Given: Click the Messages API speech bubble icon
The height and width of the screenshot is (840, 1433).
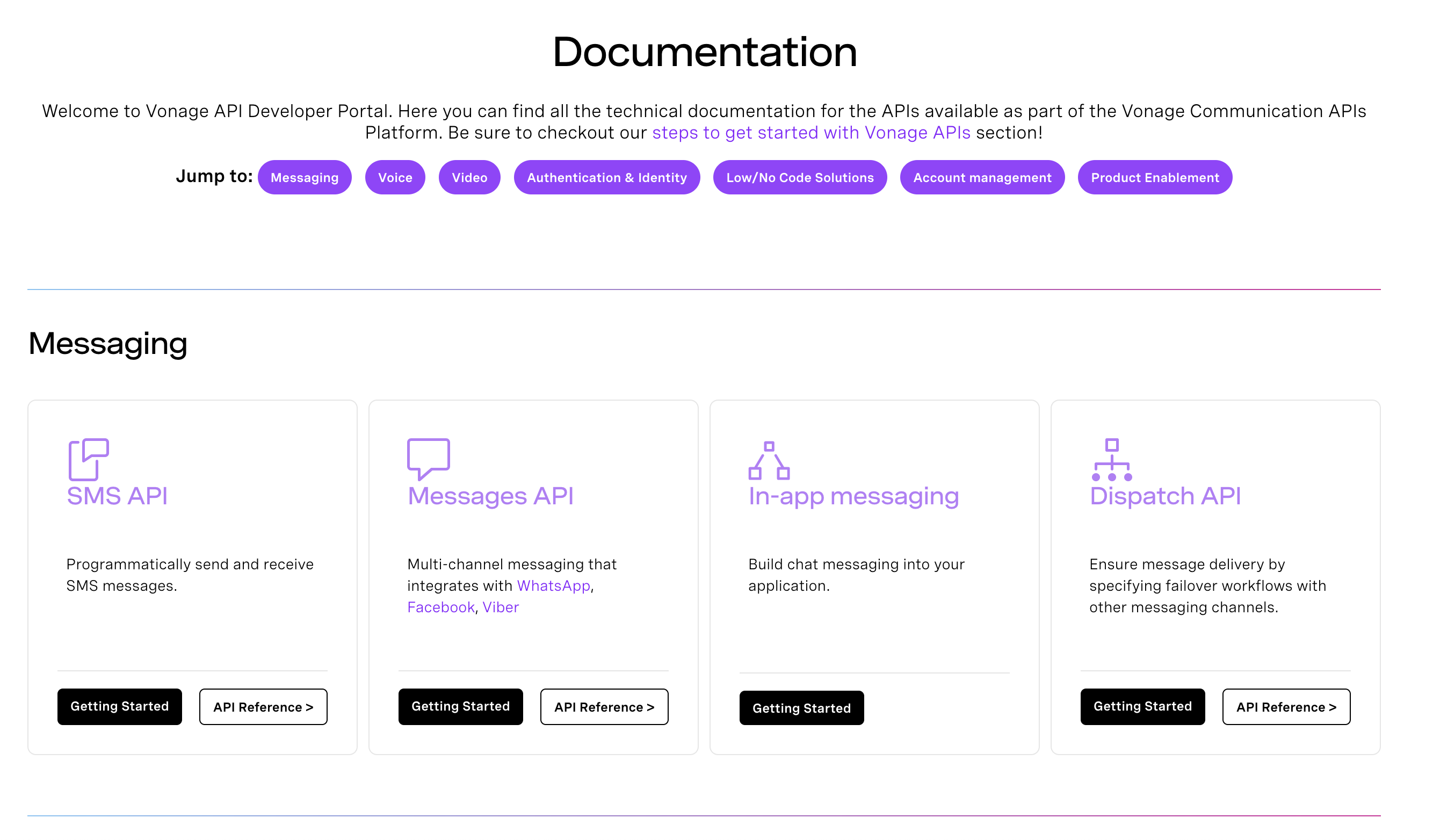Looking at the screenshot, I should coord(429,460).
